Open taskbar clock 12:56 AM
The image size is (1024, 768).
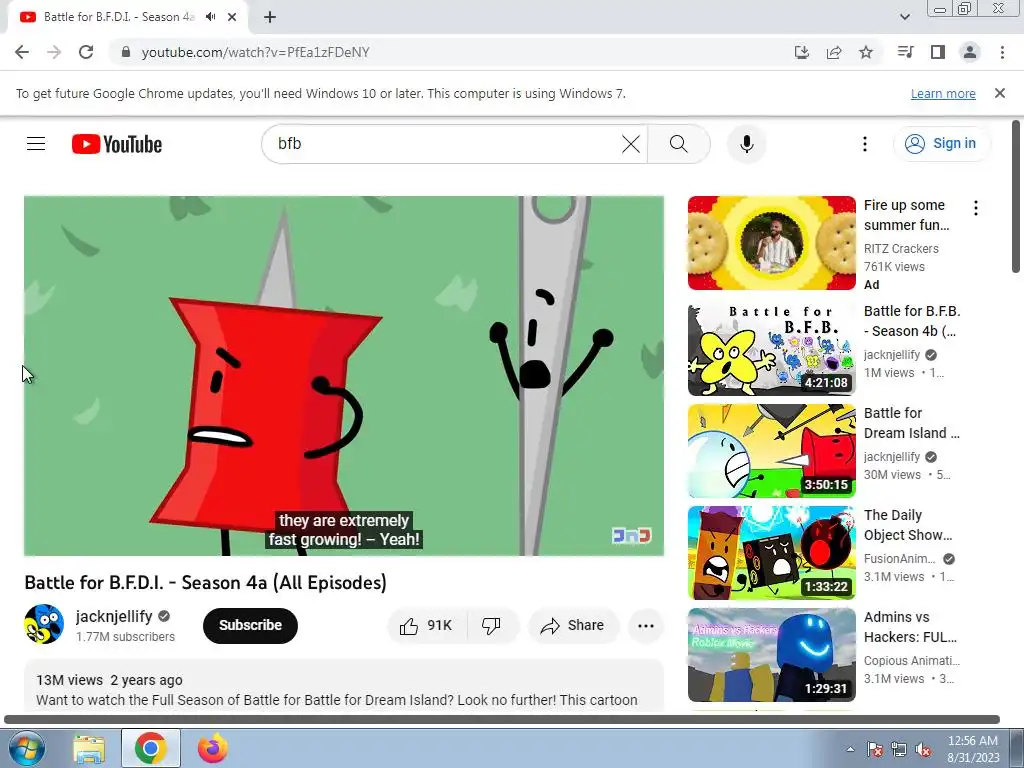[x=972, y=749]
